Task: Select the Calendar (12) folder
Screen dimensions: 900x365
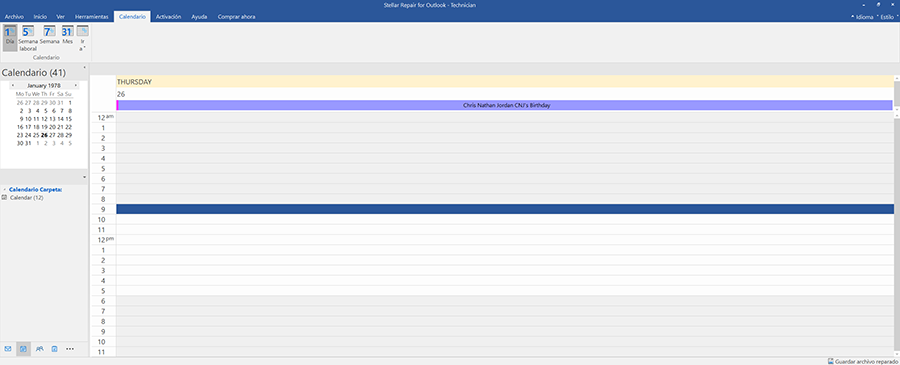Action: point(26,197)
